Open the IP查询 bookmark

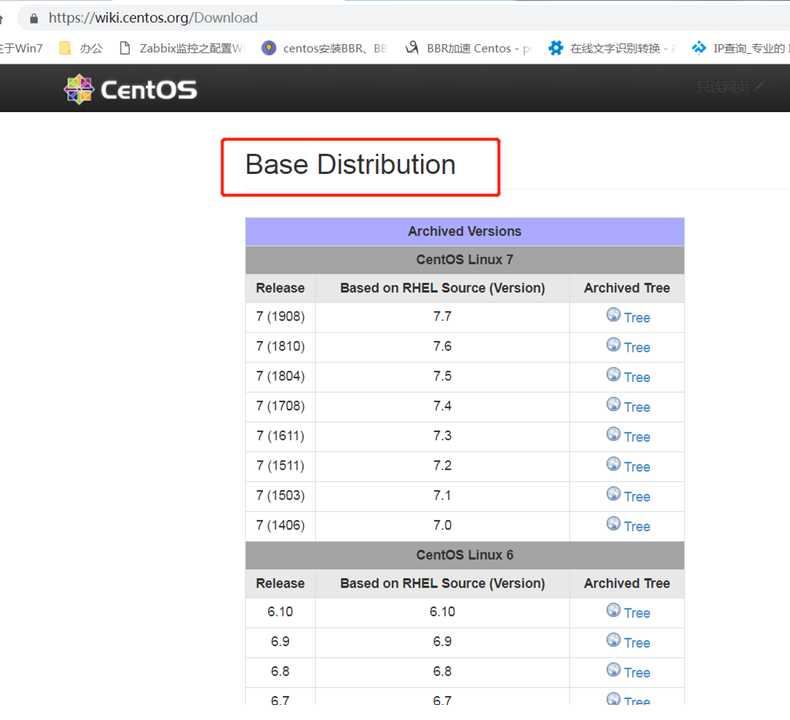(741, 48)
